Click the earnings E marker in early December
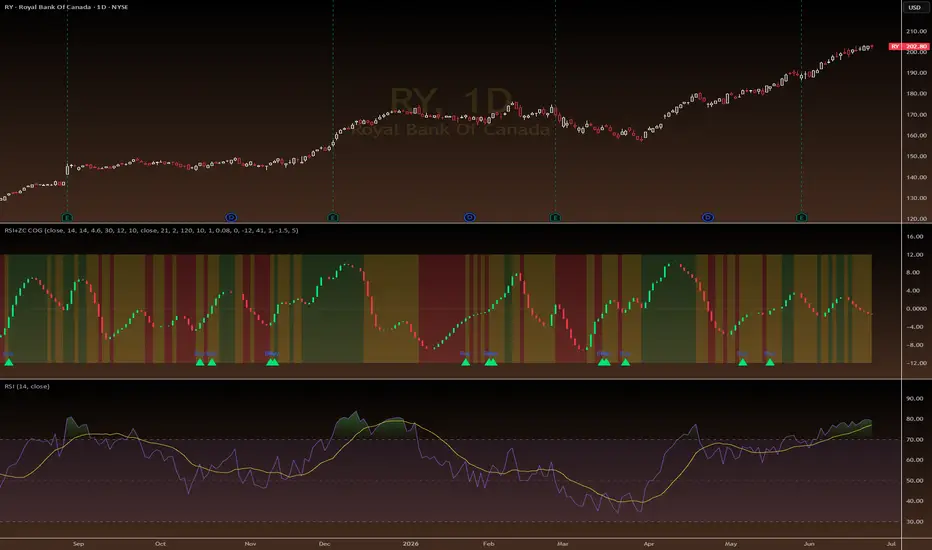 333,218
